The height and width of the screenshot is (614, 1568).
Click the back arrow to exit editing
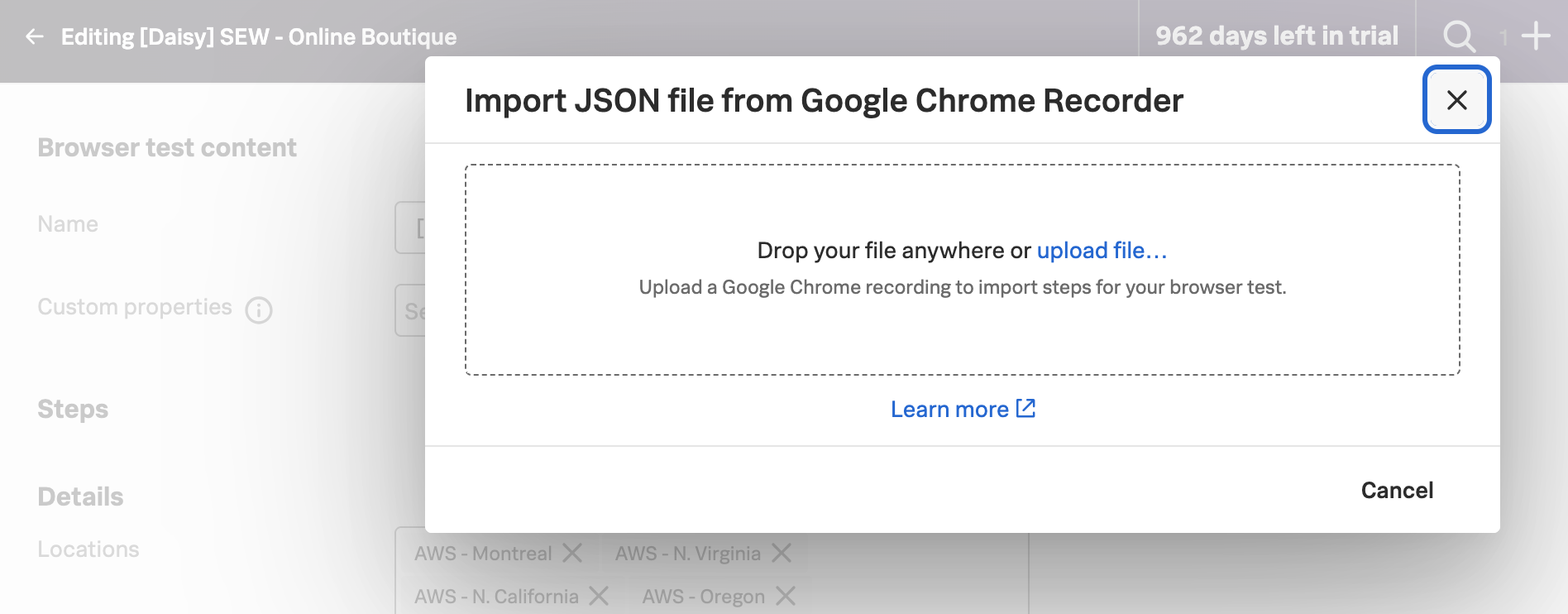coord(33,36)
